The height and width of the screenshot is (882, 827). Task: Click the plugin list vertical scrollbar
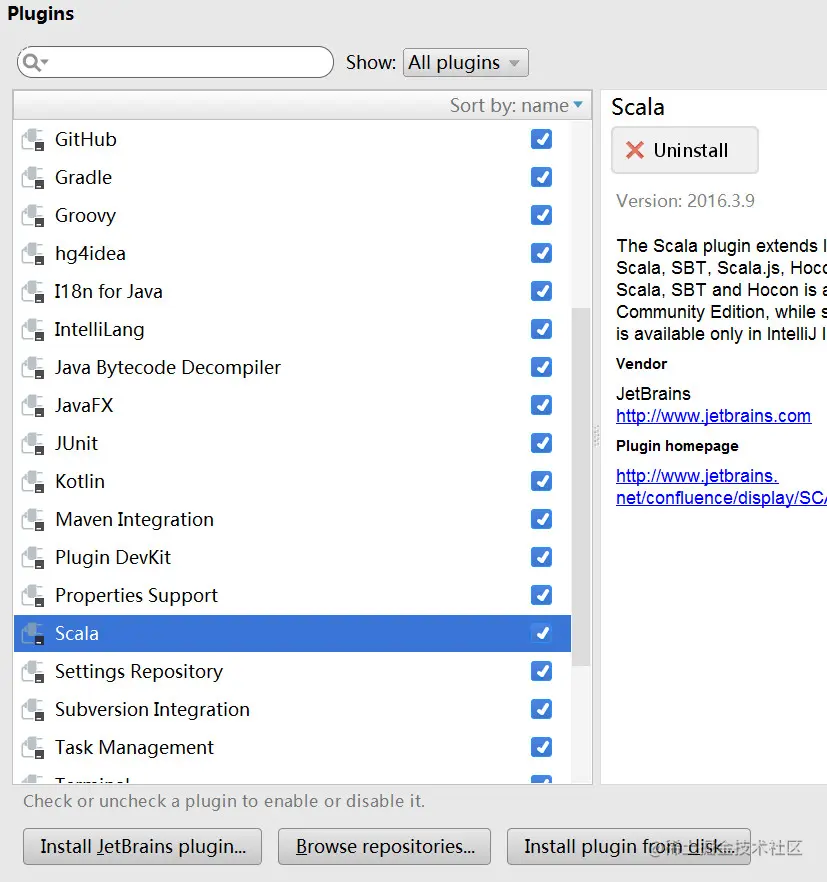[581, 487]
